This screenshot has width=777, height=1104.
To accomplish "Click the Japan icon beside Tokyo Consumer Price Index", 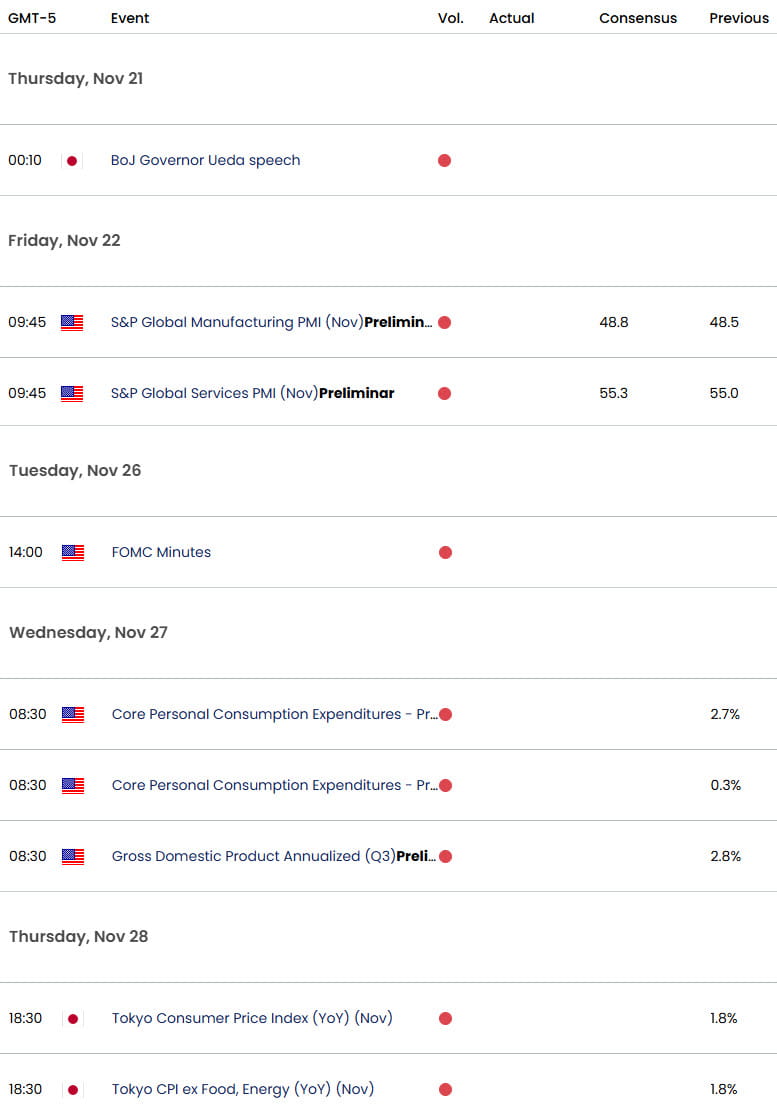I will pos(71,1018).
